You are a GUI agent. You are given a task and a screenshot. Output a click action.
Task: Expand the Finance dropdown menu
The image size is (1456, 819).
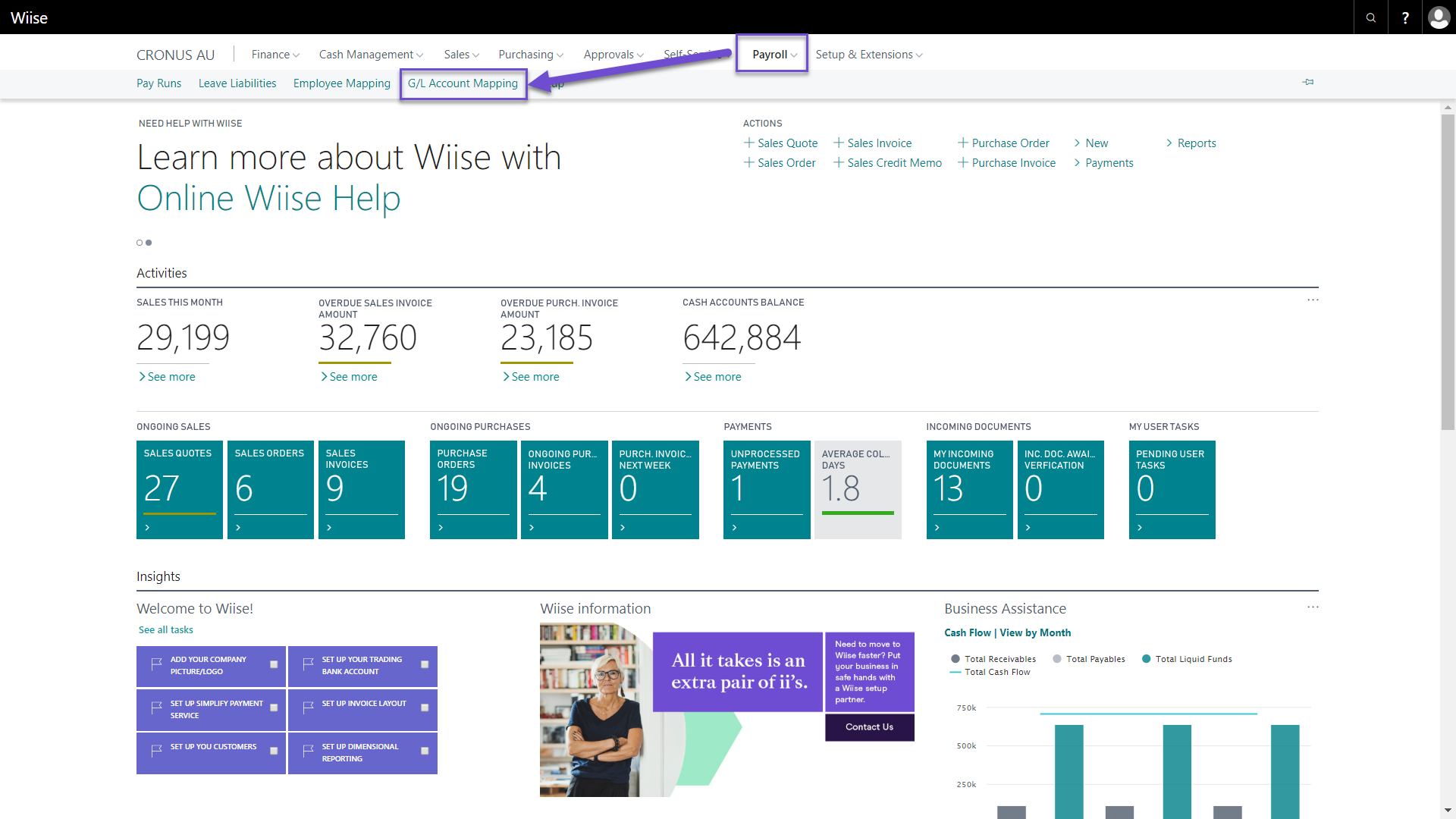click(x=273, y=54)
